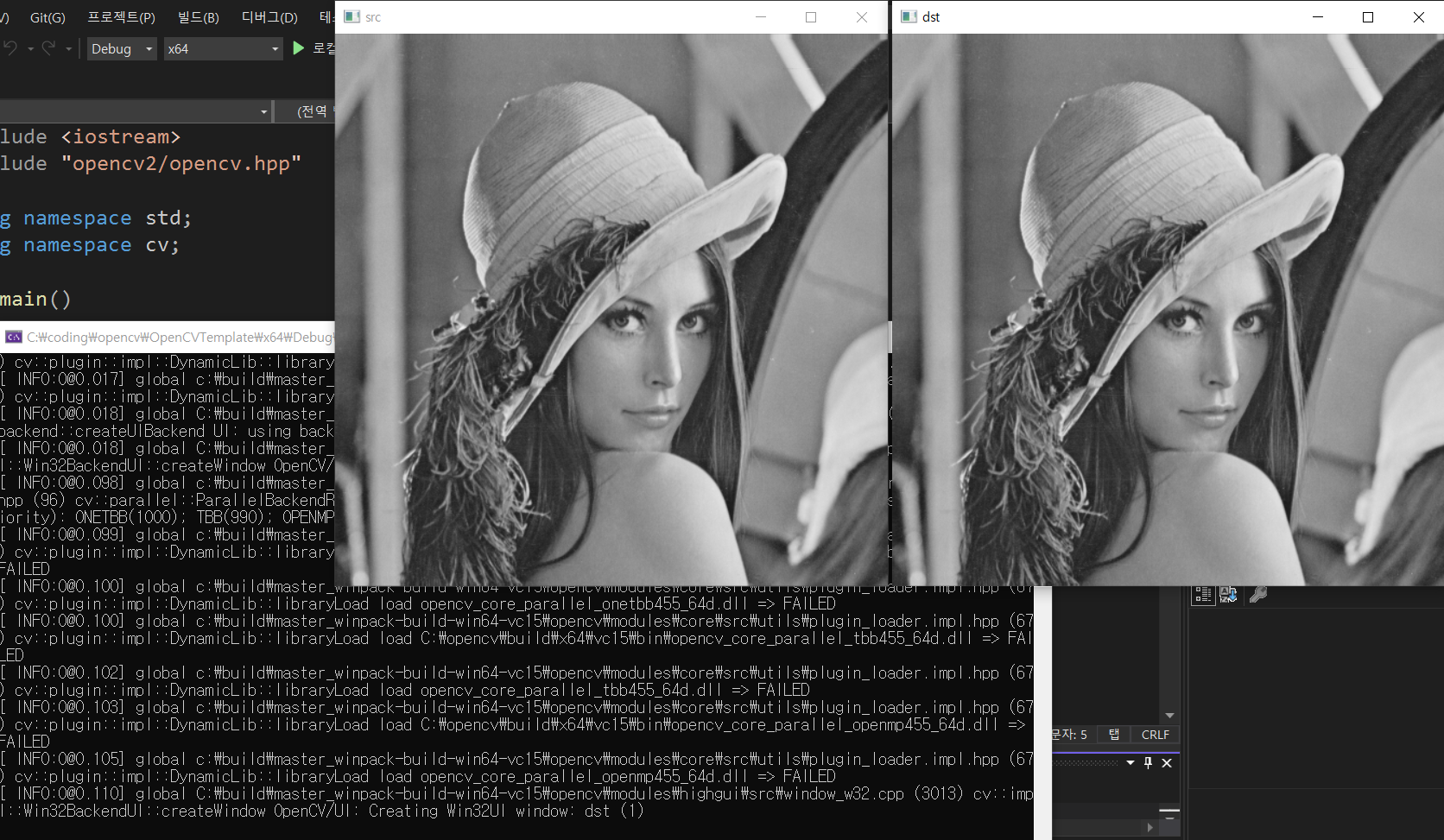Open Property Pages wrench icon

1258,594
